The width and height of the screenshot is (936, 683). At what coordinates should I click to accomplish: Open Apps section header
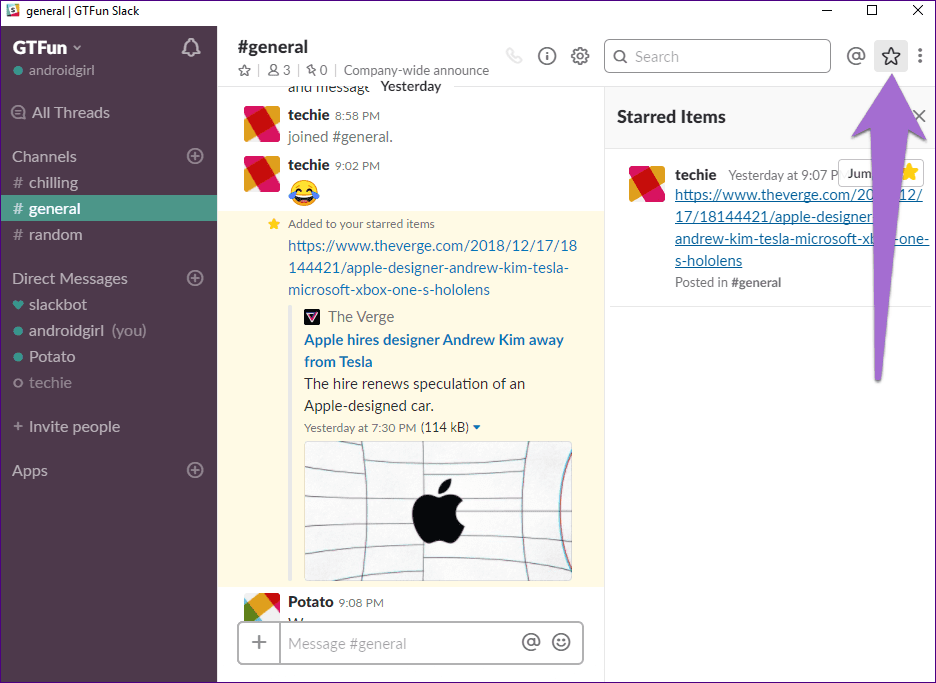coord(30,470)
